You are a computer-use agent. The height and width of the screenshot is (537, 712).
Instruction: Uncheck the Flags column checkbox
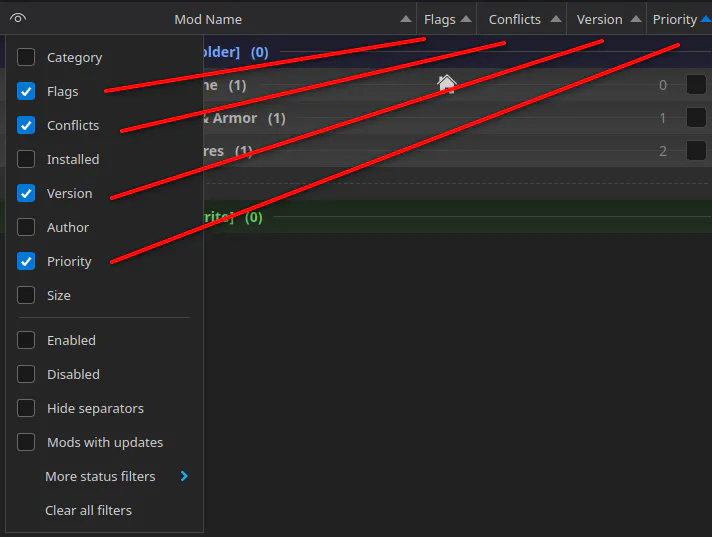tap(26, 91)
